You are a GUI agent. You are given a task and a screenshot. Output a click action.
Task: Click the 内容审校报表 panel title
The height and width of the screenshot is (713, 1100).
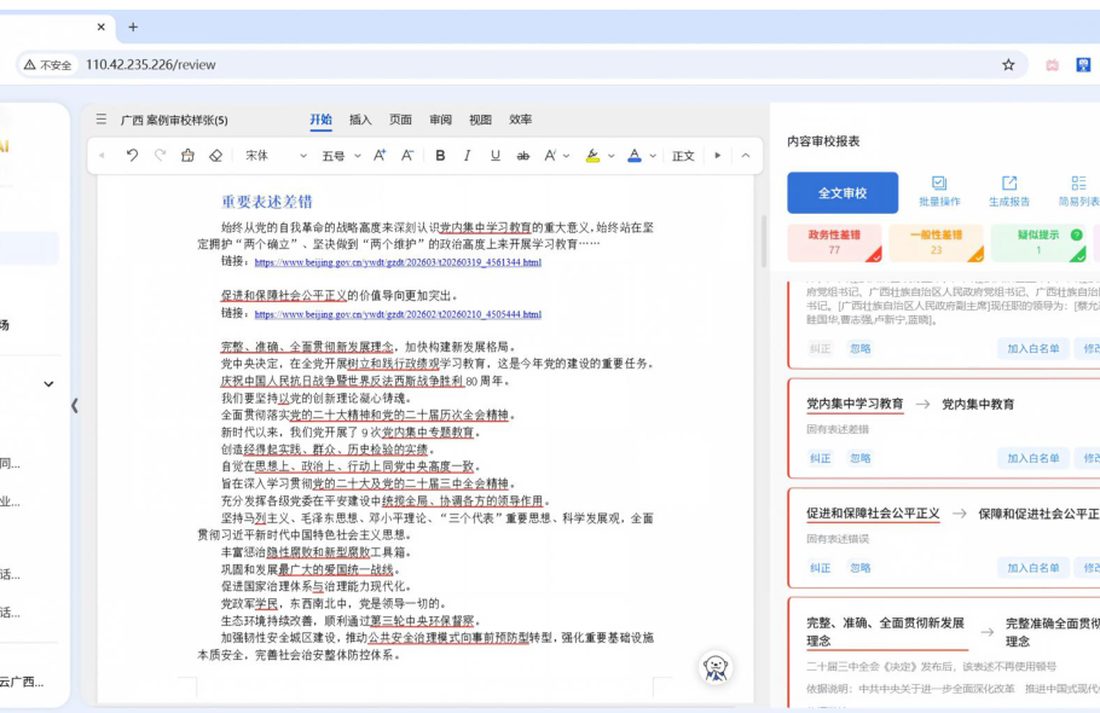point(824,141)
